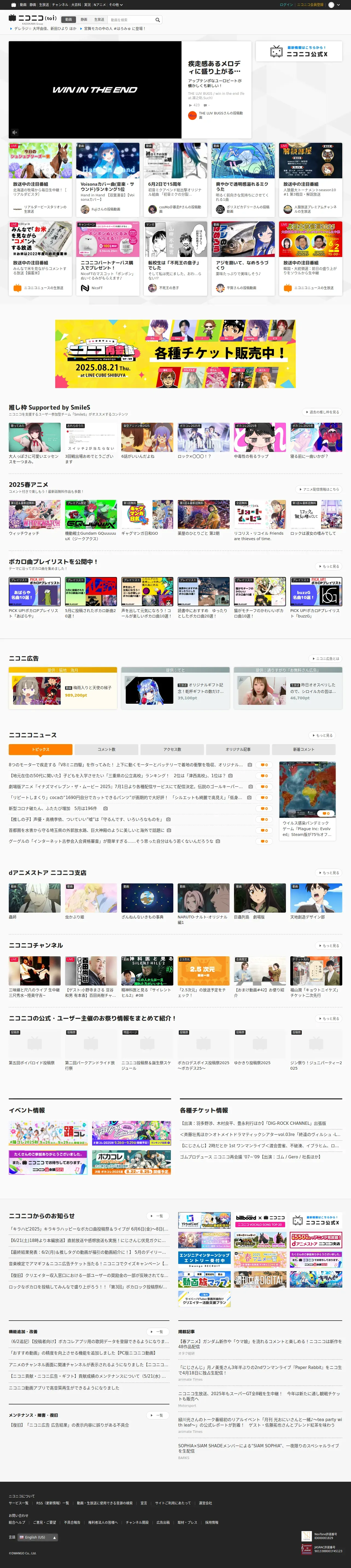Screen dimensions: 351x1568
Task: Open the billboard × ニコニコ banner
Action: click(260, 1220)
